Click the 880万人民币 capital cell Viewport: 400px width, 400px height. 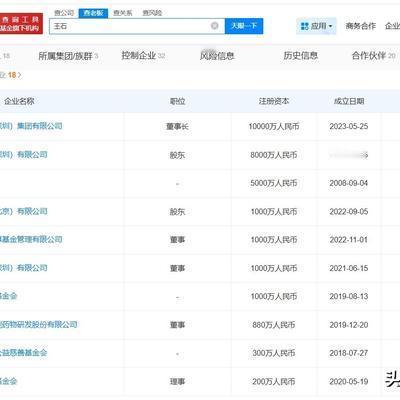point(274,325)
